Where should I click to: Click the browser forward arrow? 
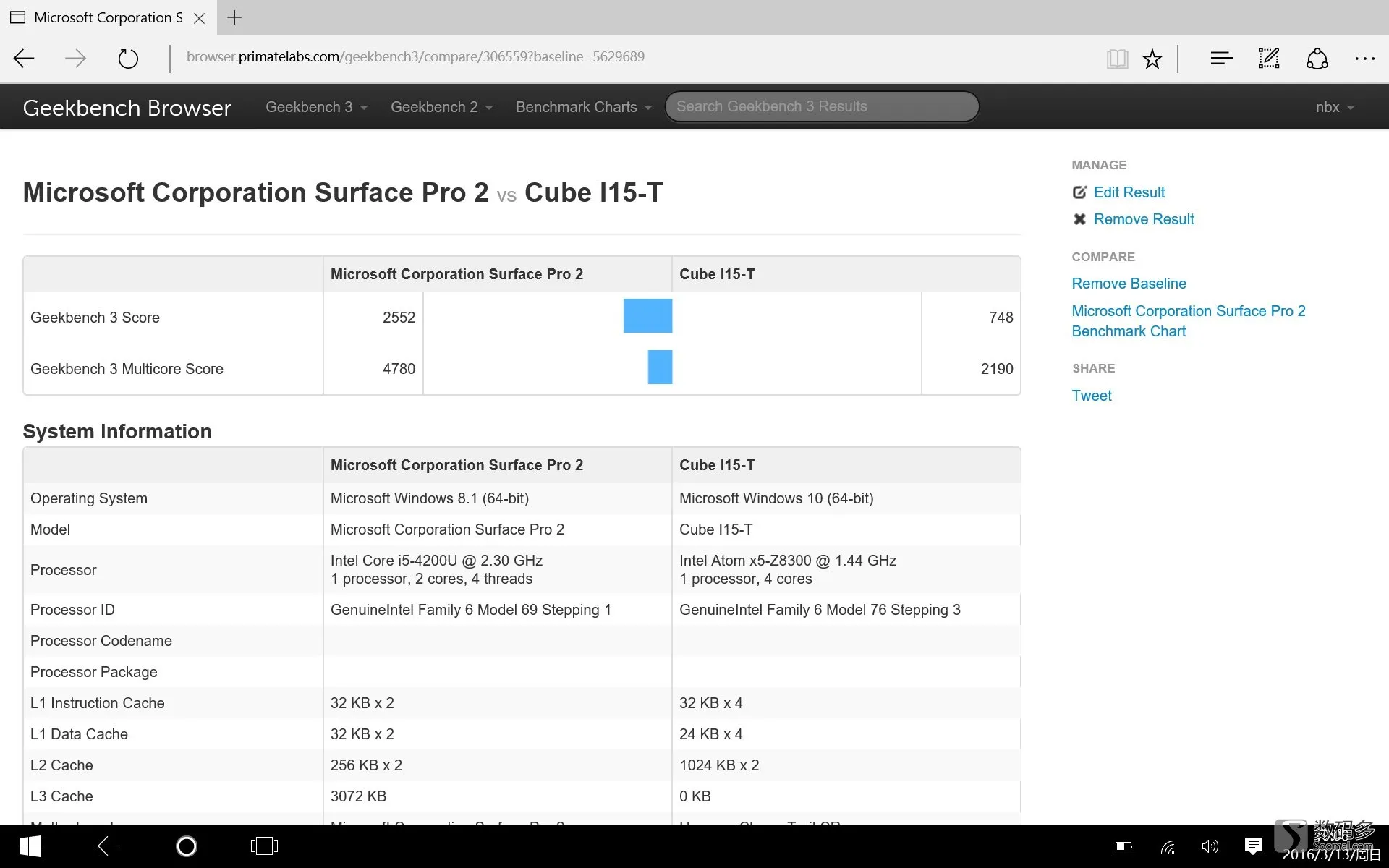[x=75, y=59]
